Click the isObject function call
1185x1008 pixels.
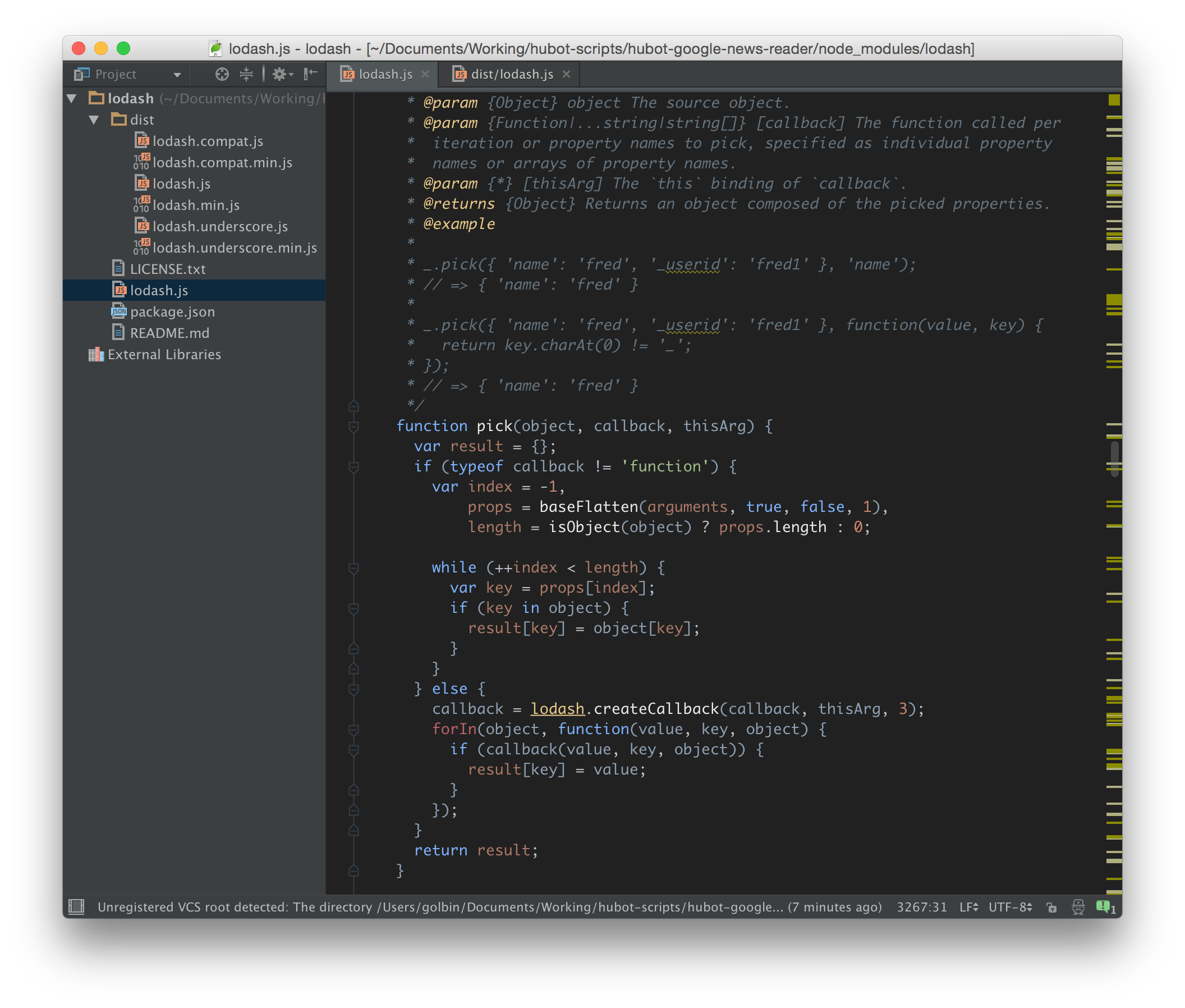click(585, 528)
